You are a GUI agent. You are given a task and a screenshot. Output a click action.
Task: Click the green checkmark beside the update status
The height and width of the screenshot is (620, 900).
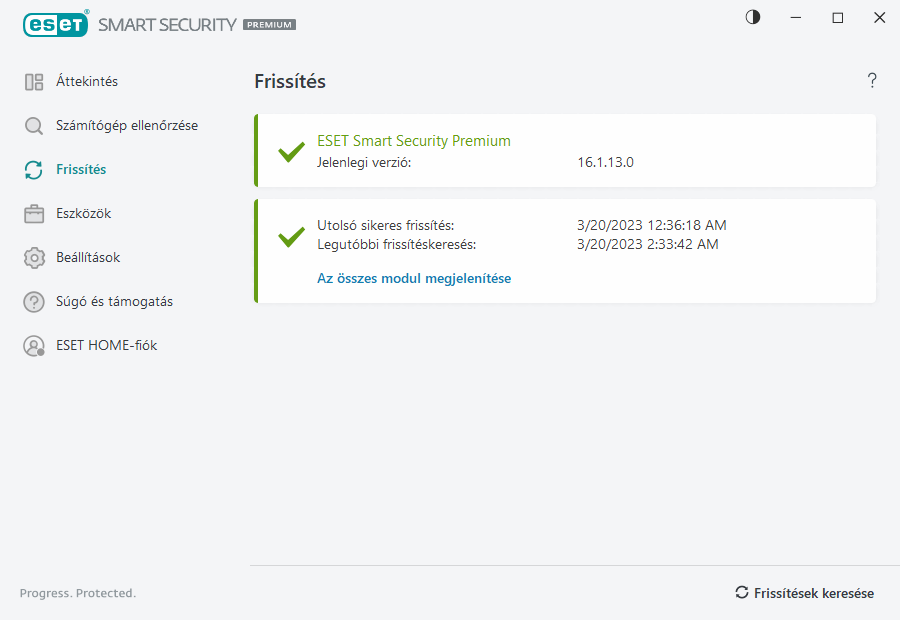[291, 237]
